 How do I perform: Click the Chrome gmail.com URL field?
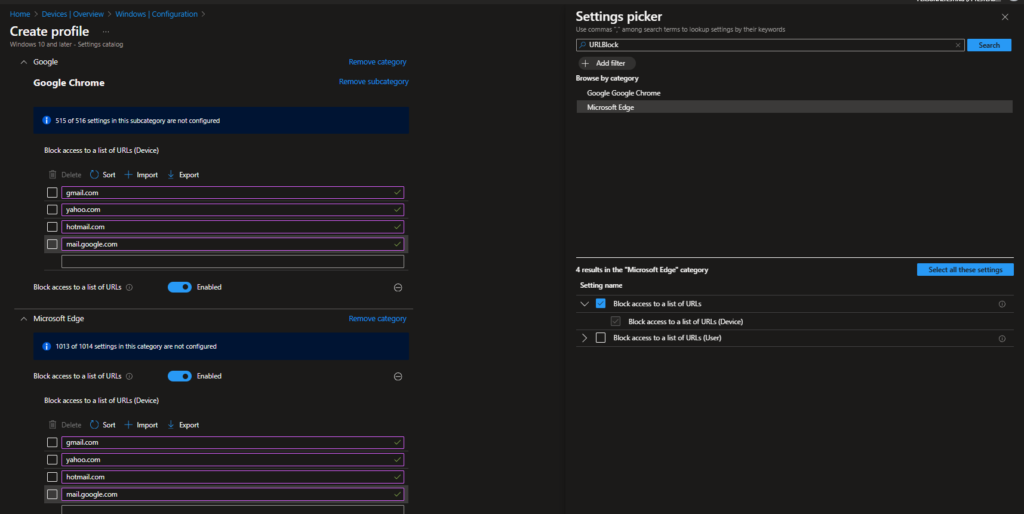point(232,193)
